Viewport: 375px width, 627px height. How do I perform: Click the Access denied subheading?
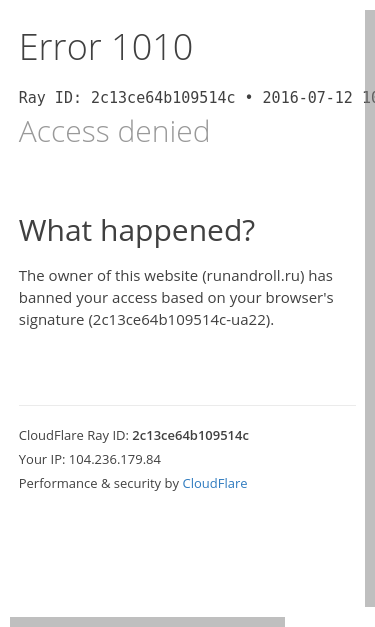114,131
